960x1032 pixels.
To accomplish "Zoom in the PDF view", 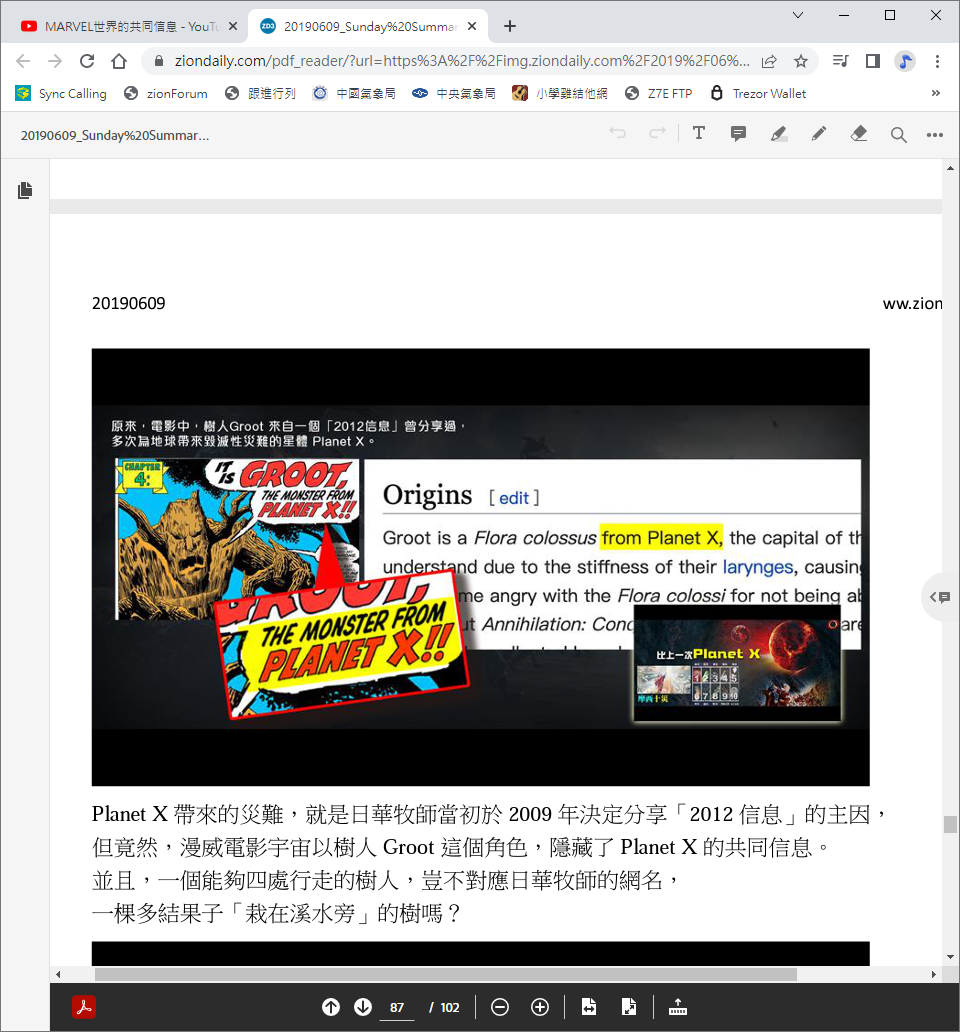I will [x=540, y=1007].
